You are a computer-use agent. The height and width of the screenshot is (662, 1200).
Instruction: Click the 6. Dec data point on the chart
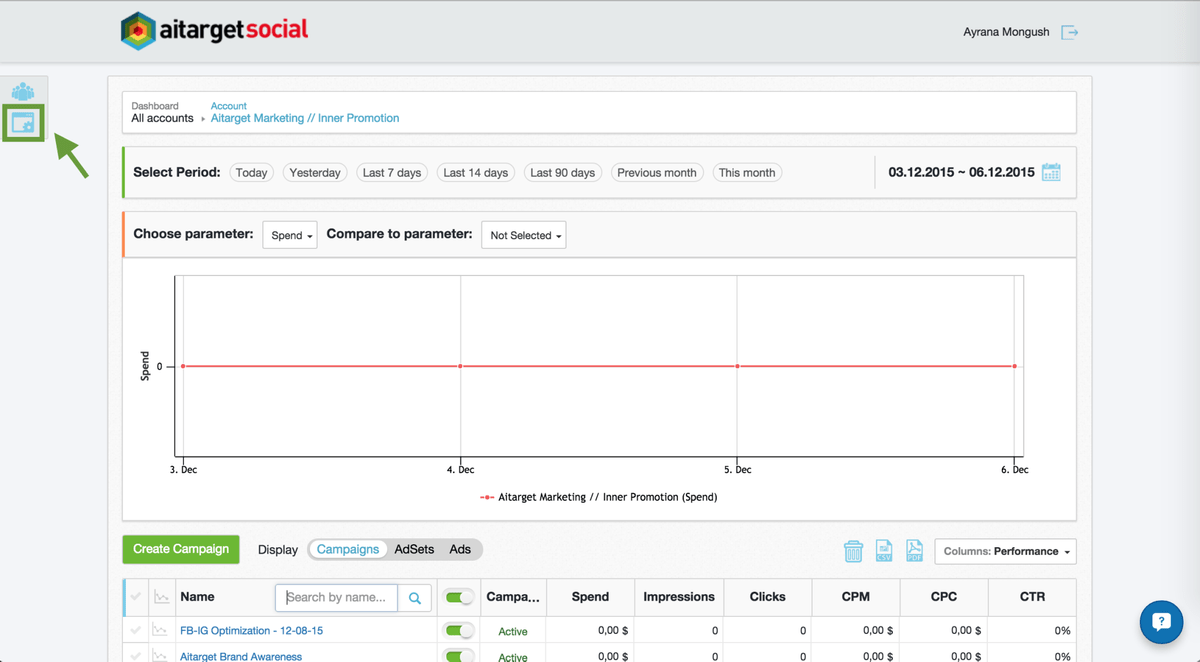point(1014,366)
